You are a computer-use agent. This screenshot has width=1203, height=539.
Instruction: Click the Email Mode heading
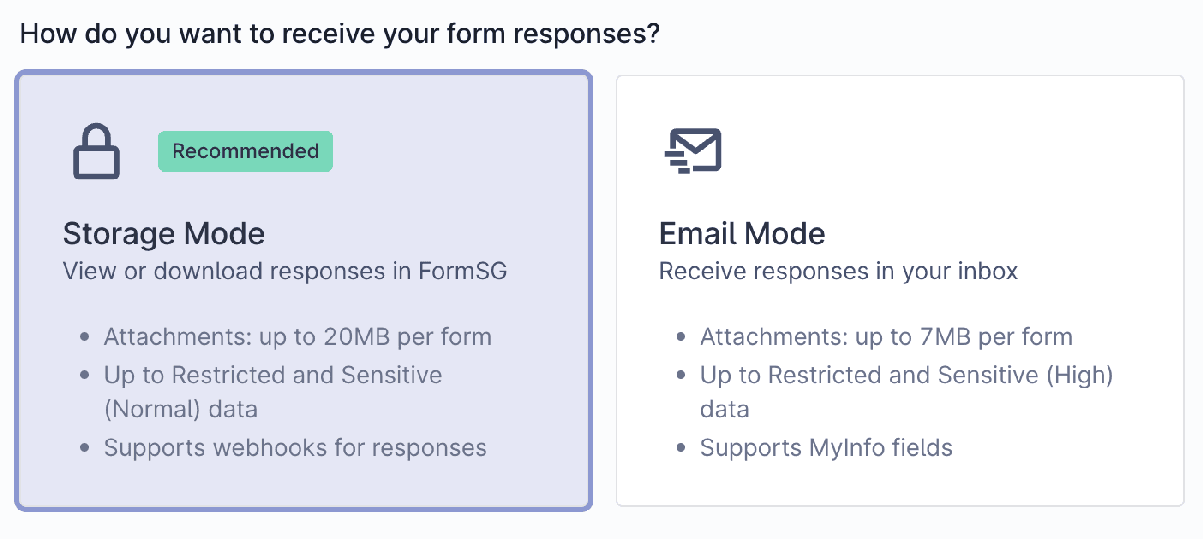[742, 234]
